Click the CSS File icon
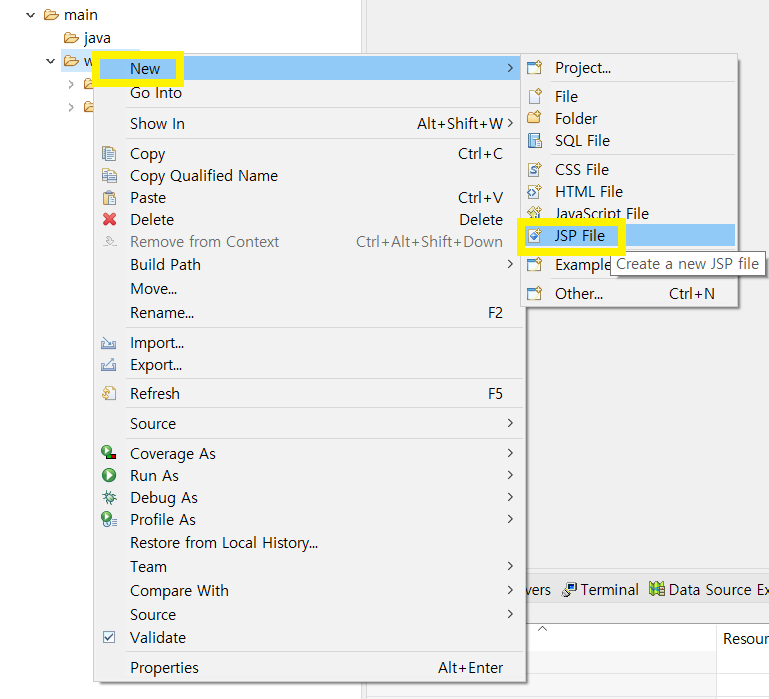The width and height of the screenshot is (769, 699). coord(535,169)
